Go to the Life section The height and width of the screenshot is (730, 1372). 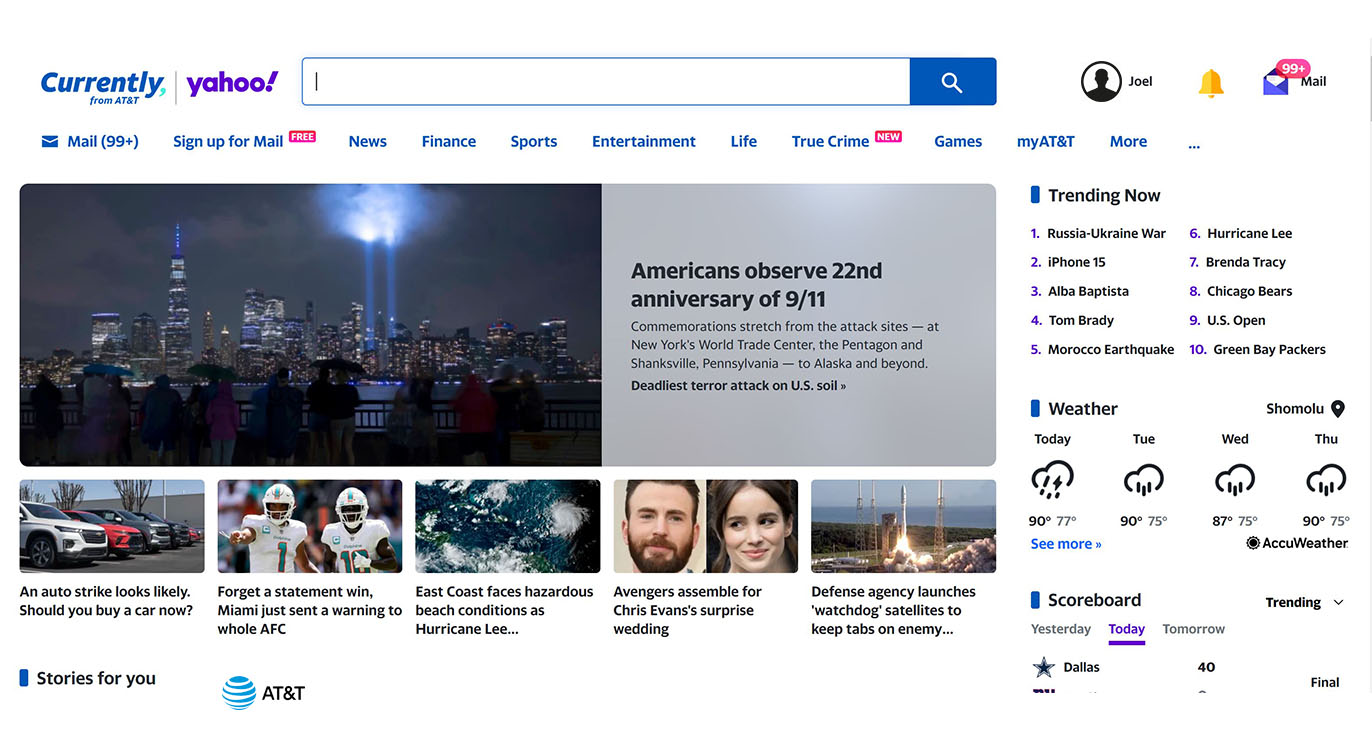pyautogui.click(x=743, y=142)
